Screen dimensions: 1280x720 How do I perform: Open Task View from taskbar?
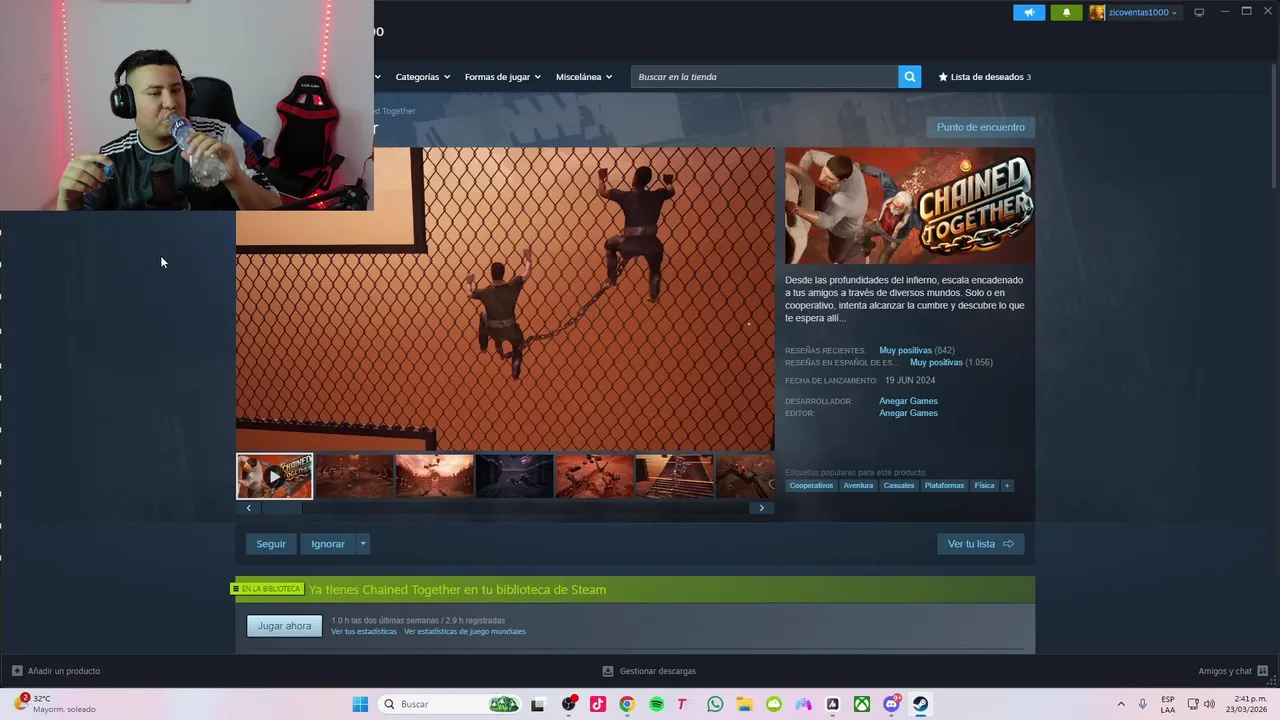538,704
